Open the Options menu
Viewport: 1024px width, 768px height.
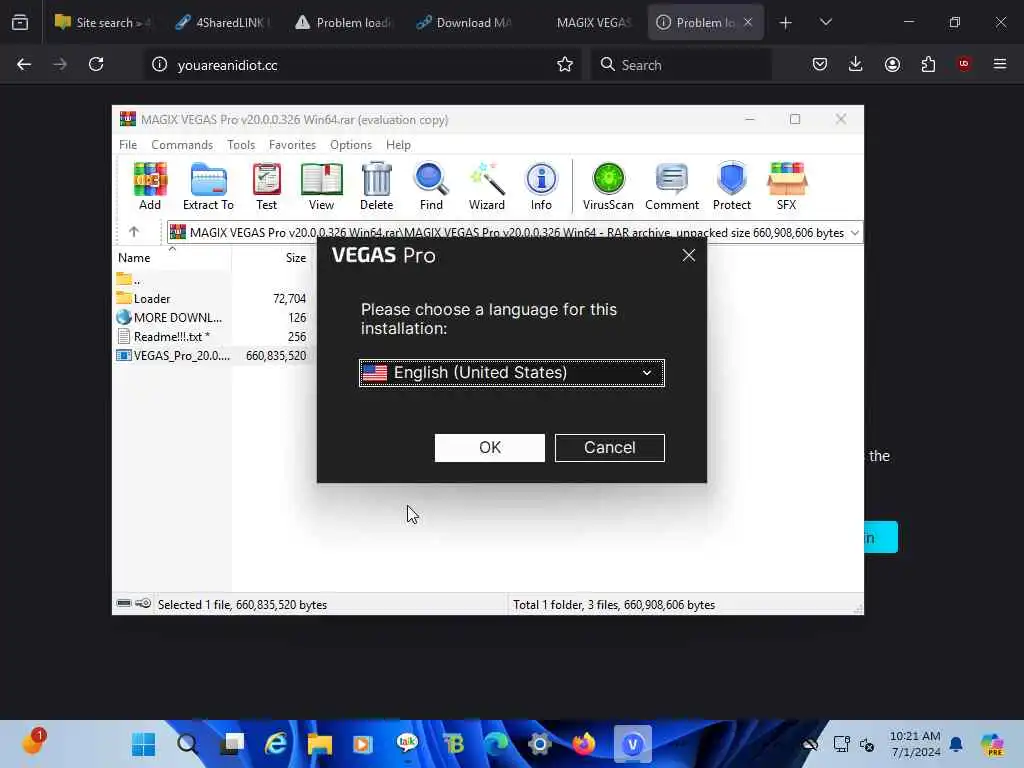pyautogui.click(x=351, y=145)
